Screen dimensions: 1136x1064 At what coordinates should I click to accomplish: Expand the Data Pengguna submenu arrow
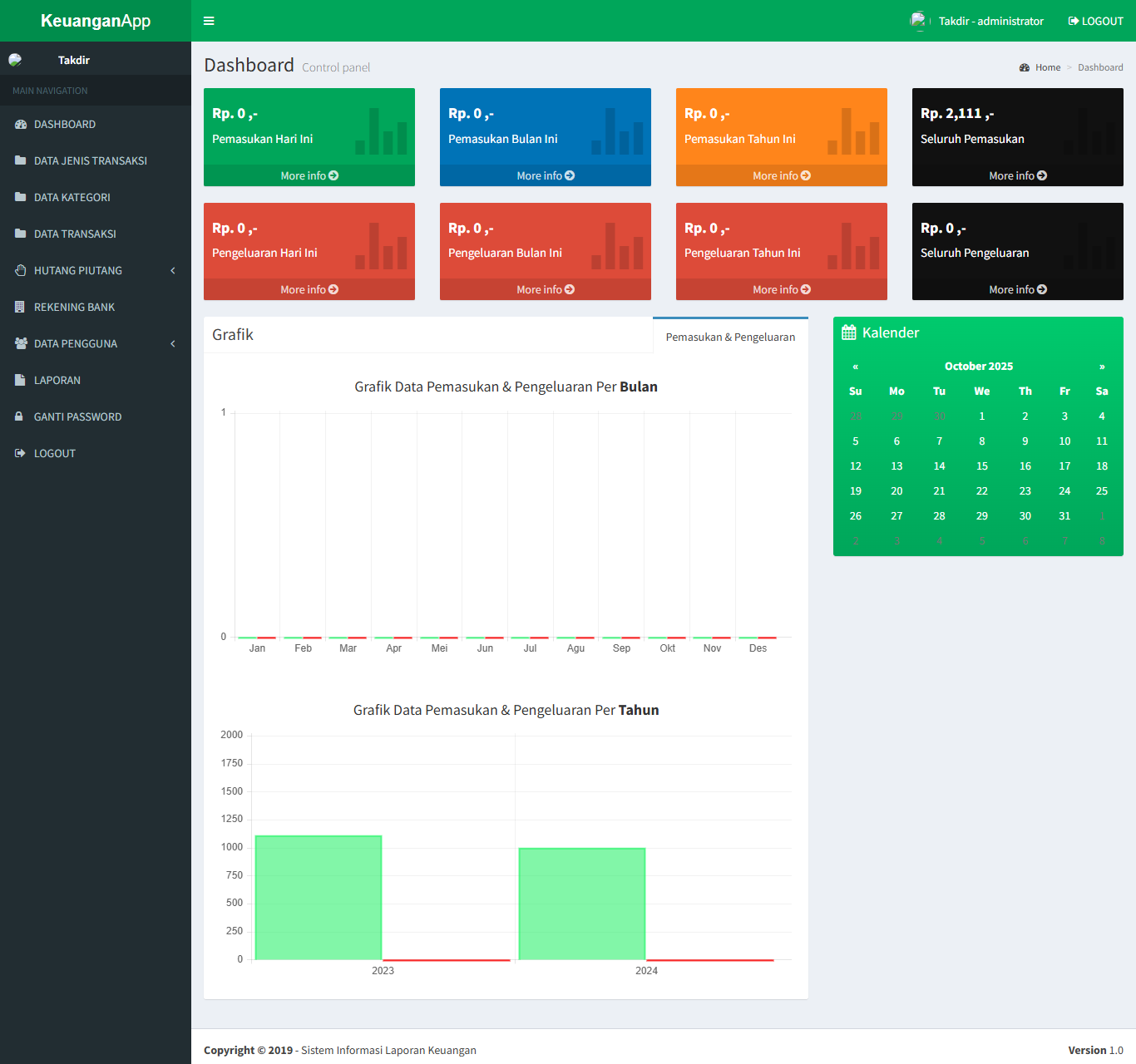pyautogui.click(x=173, y=344)
